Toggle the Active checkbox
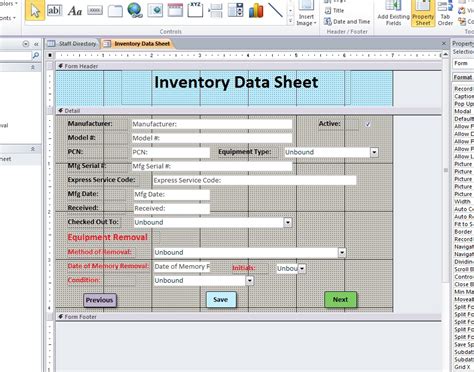Viewport: 474px width, 372px height. point(368,124)
